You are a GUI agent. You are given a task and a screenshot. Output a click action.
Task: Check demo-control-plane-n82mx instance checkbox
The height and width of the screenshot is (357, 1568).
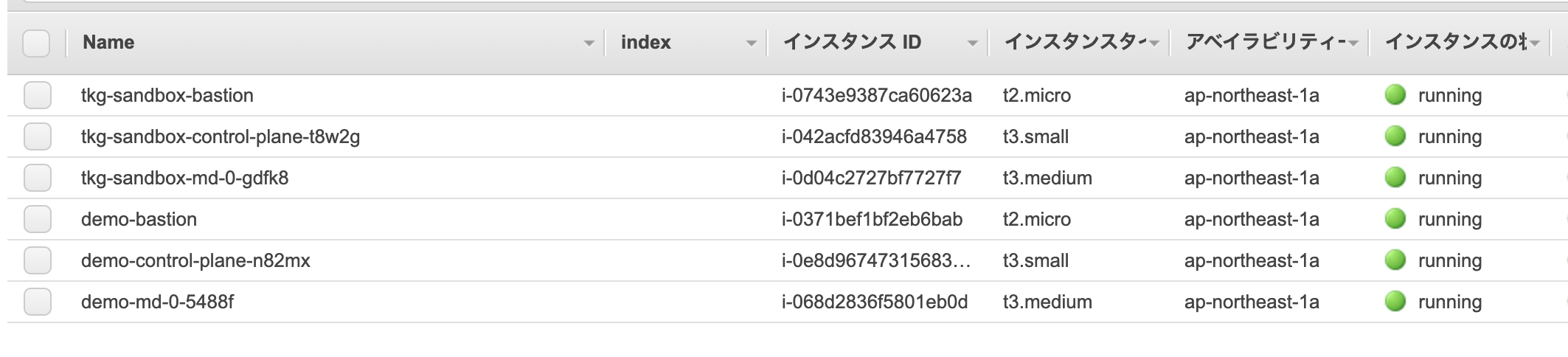click(38, 260)
